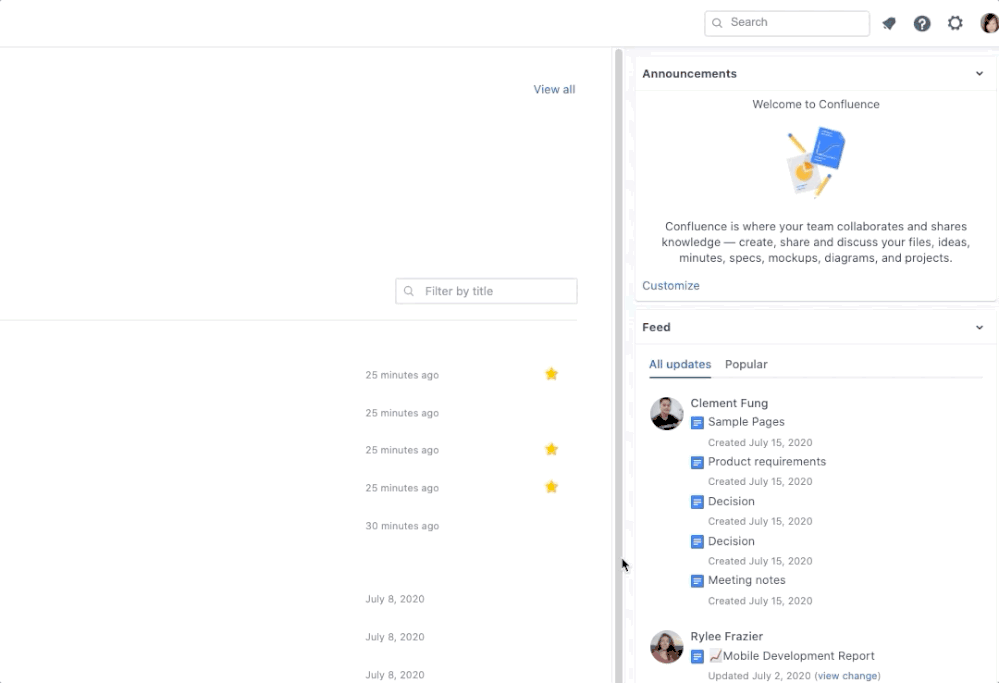This screenshot has width=999, height=683.
Task: Open the help question mark icon
Action: tap(922, 24)
